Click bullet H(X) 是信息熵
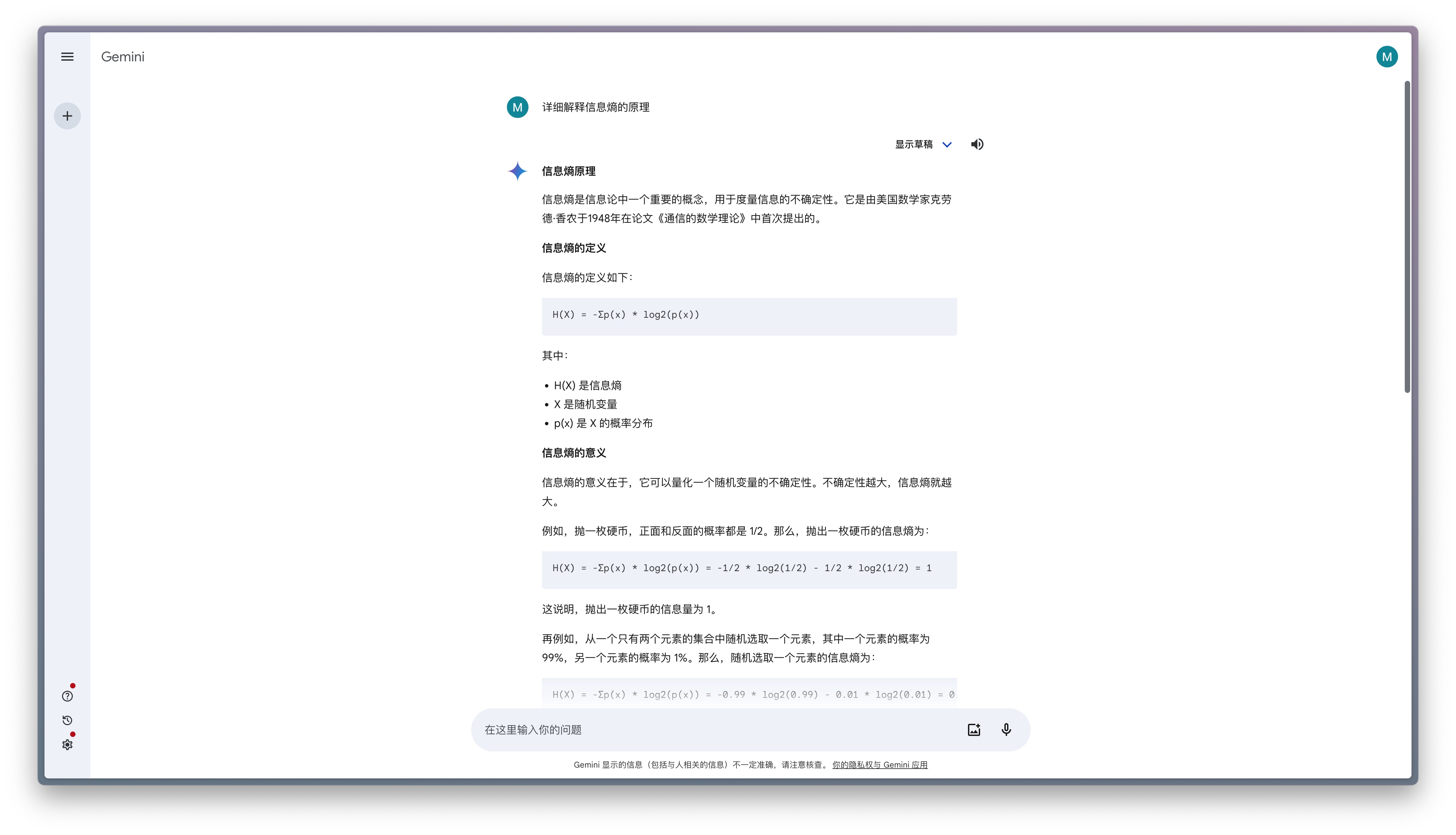This screenshot has height=835, width=1456. click(x=587, y=385)
